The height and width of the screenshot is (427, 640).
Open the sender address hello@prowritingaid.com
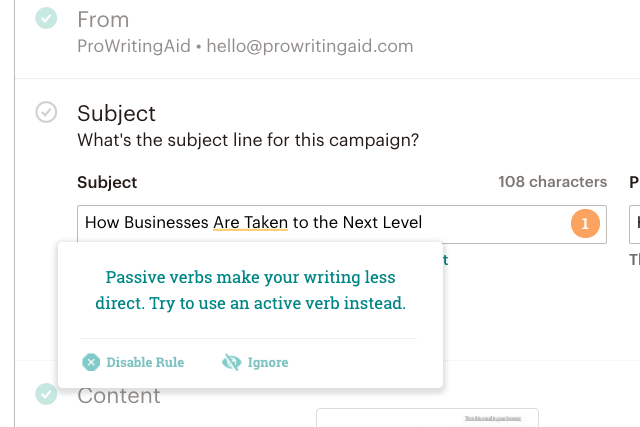click(x=310, y=46)
